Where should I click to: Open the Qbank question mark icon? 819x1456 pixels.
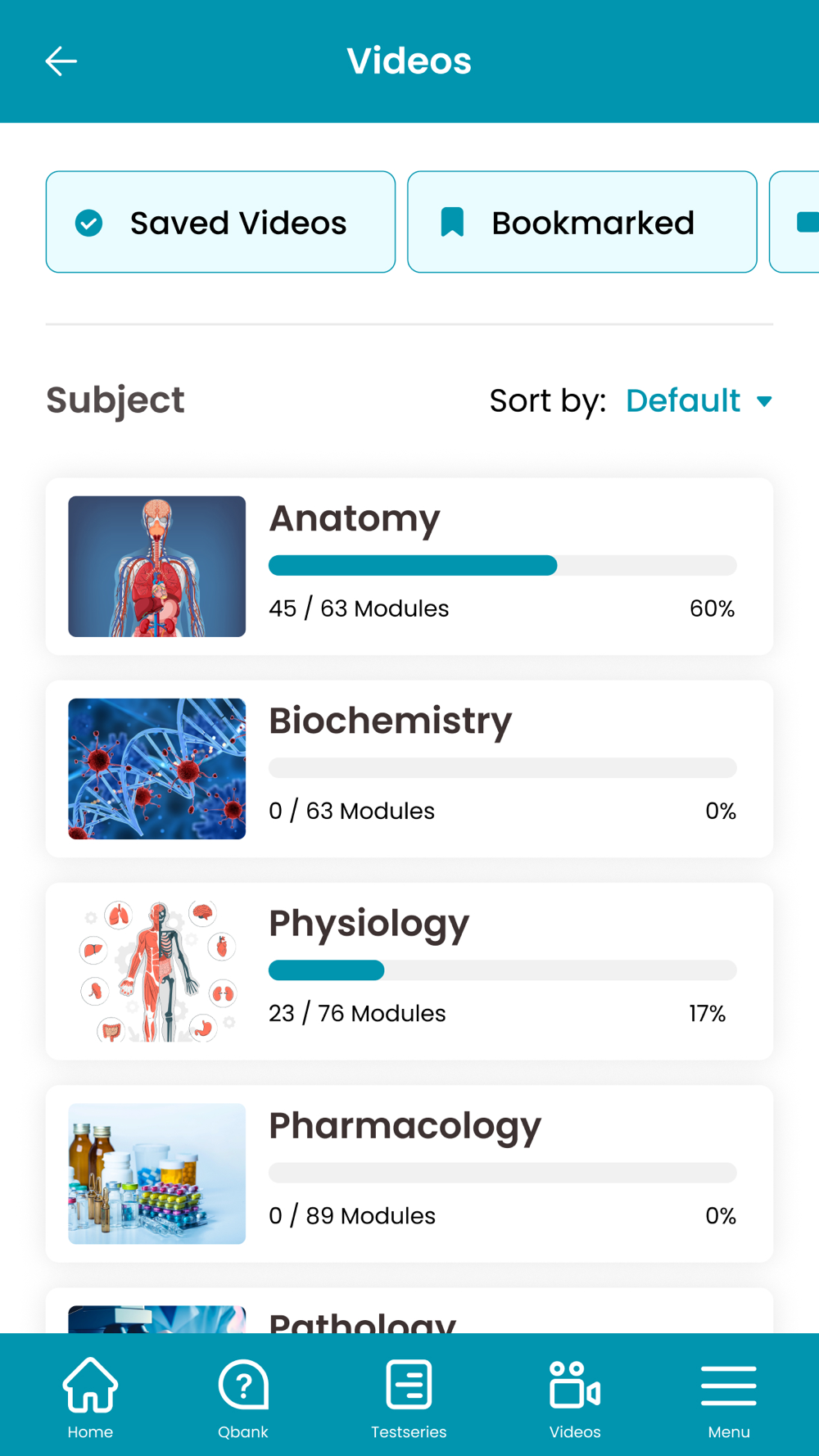pyautogui.click(x=243, y=1385)
